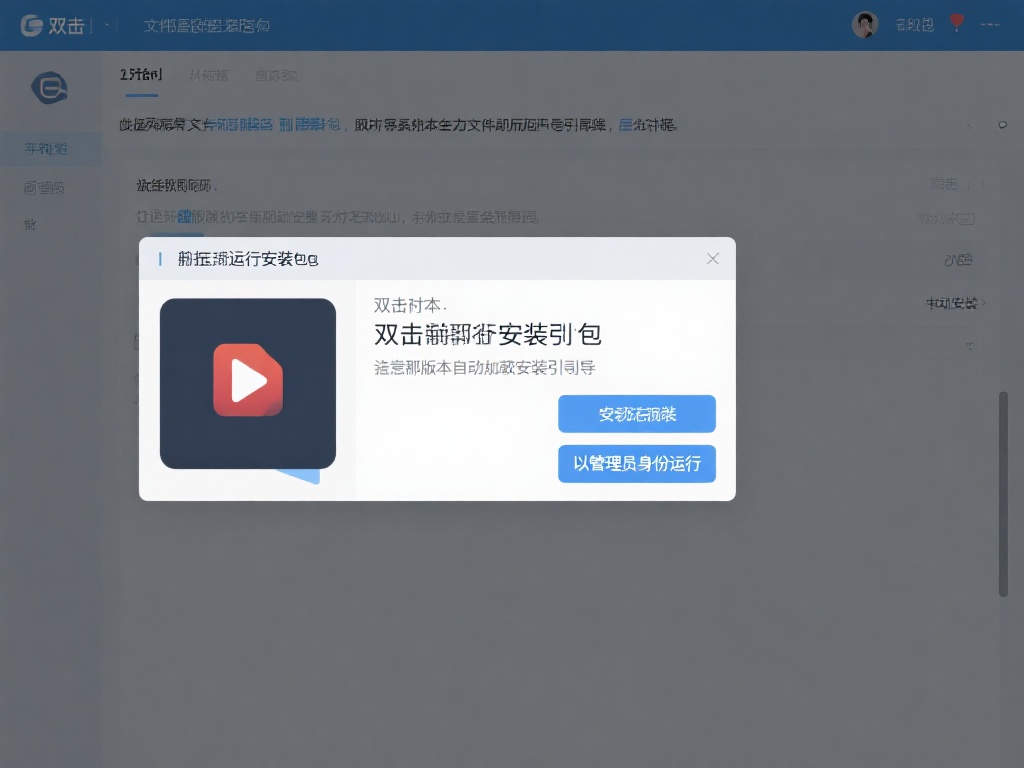This screenshot has width=1024, height=768.
Task: Switch to the third tab
Action: click(x=276, y=75)
